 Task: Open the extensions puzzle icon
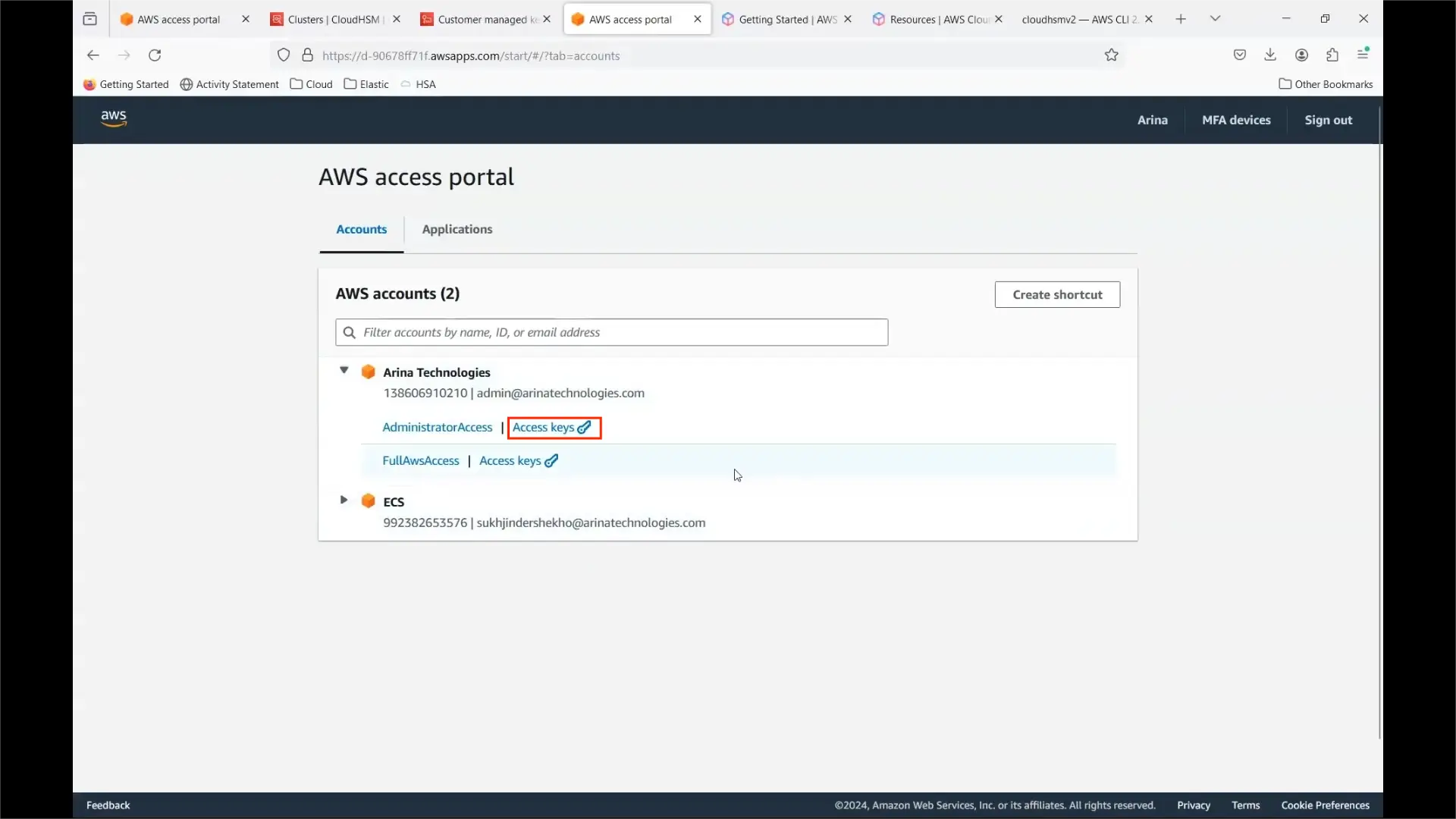tap(1332, 55)
